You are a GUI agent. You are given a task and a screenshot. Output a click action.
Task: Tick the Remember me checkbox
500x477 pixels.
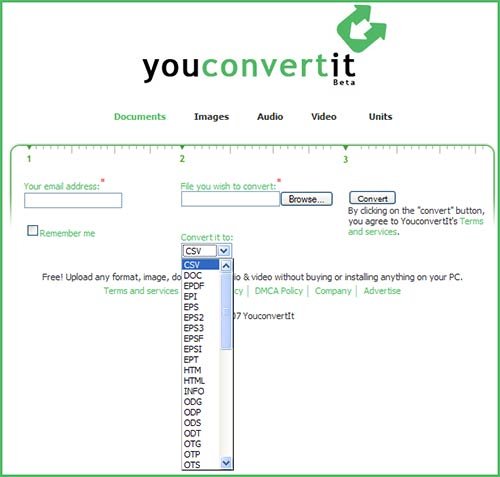click(32, 231)
